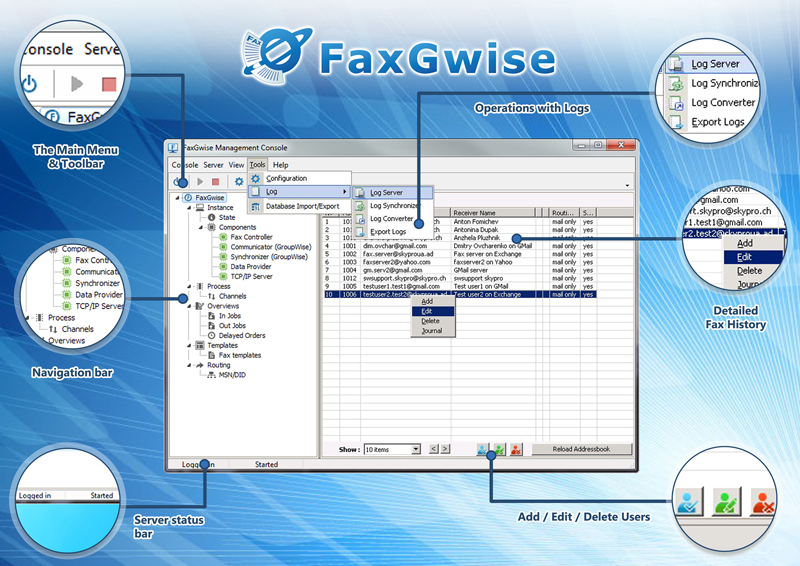Click the red Stop server toolbar icon
Image resolution: width=800 pixels, height=566 pixels.
click(215, 181)
